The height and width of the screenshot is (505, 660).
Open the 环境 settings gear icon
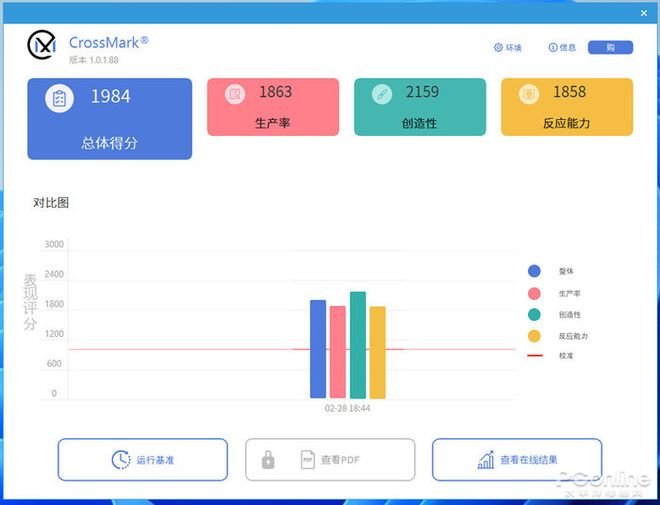498,48
